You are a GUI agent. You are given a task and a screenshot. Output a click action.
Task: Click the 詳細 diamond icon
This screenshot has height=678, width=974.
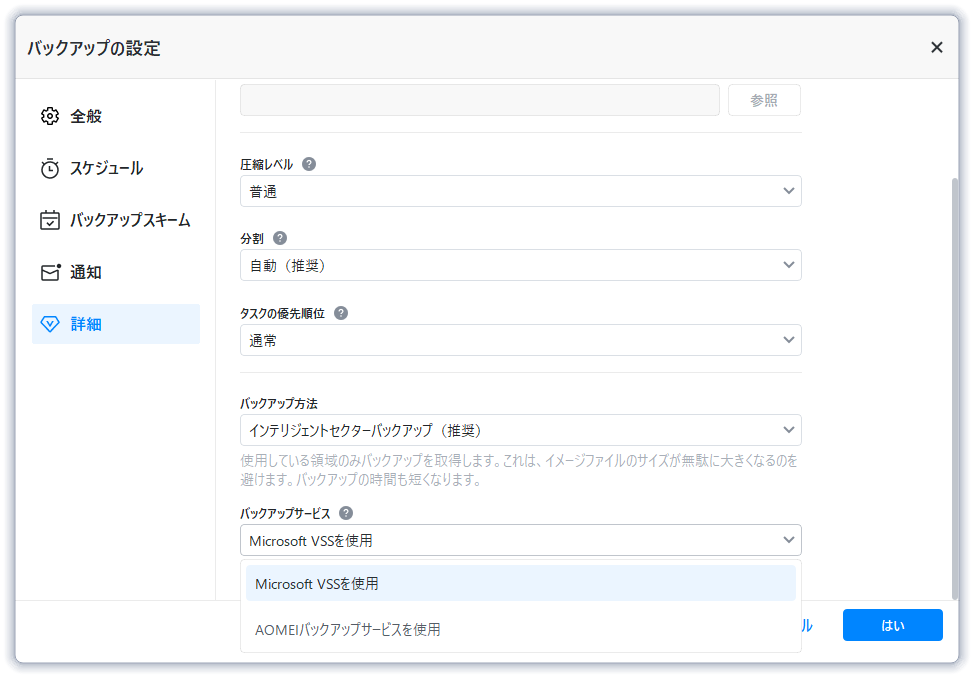click(50, 324)
